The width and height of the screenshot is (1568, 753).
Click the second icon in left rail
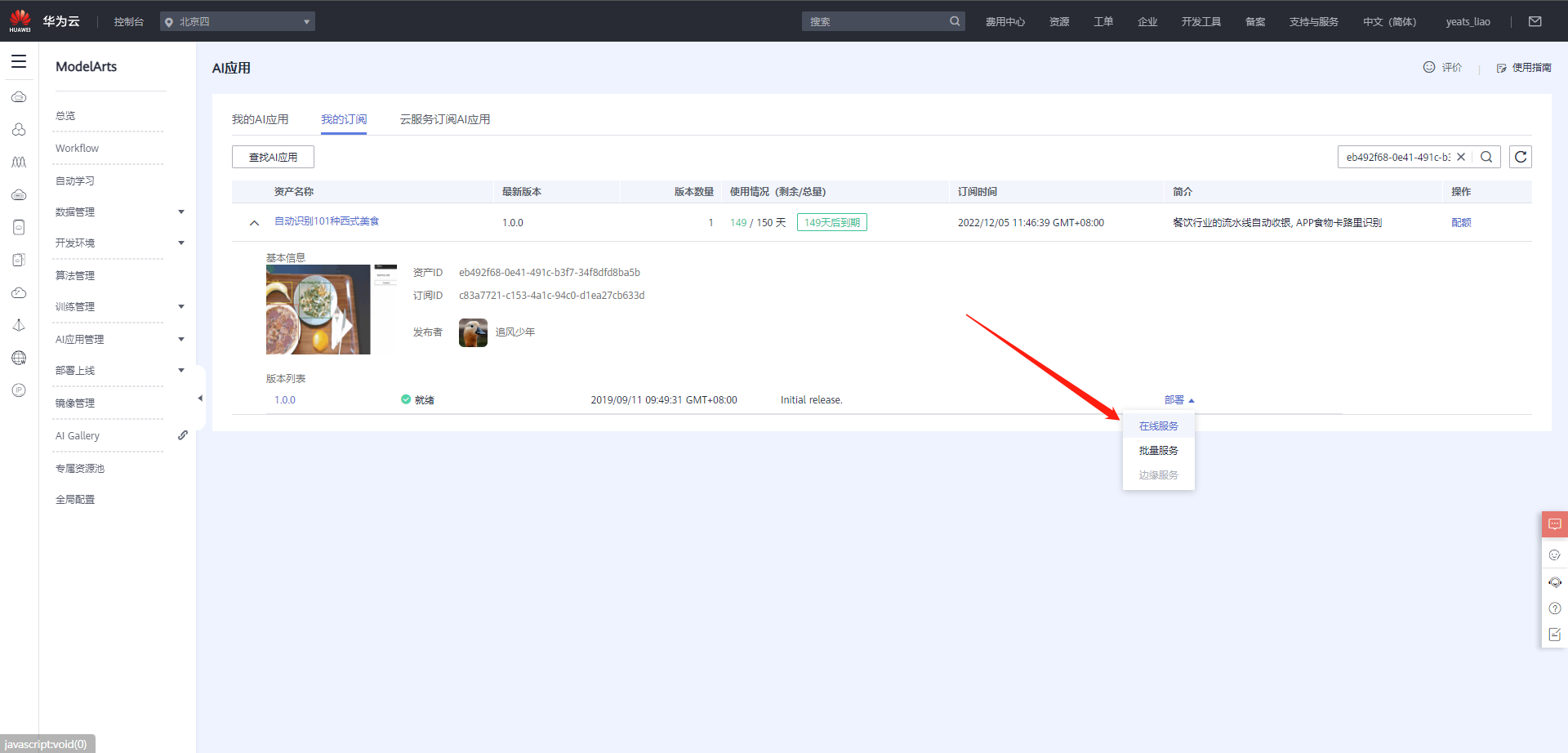pyautogui.click(x=19, y=130)
